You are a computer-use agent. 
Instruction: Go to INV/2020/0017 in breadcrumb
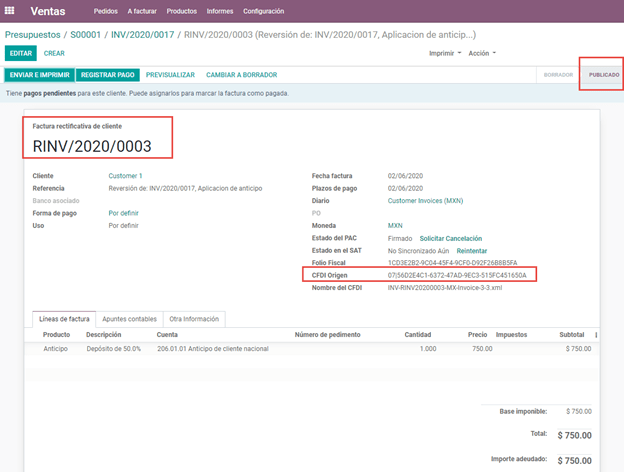(143, 34)
